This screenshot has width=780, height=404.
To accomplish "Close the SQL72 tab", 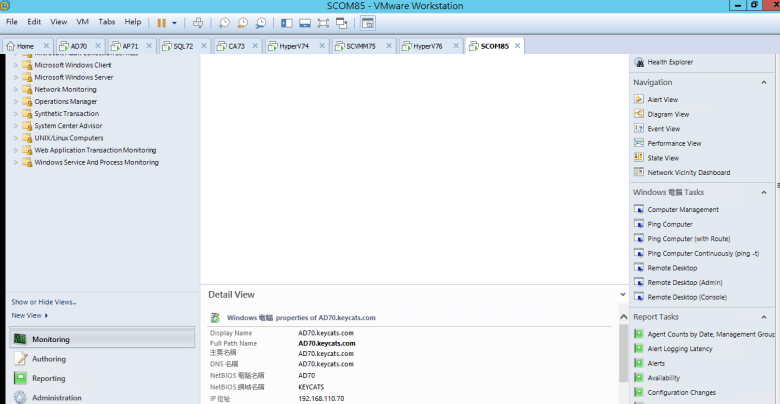I will coord(203,46).
